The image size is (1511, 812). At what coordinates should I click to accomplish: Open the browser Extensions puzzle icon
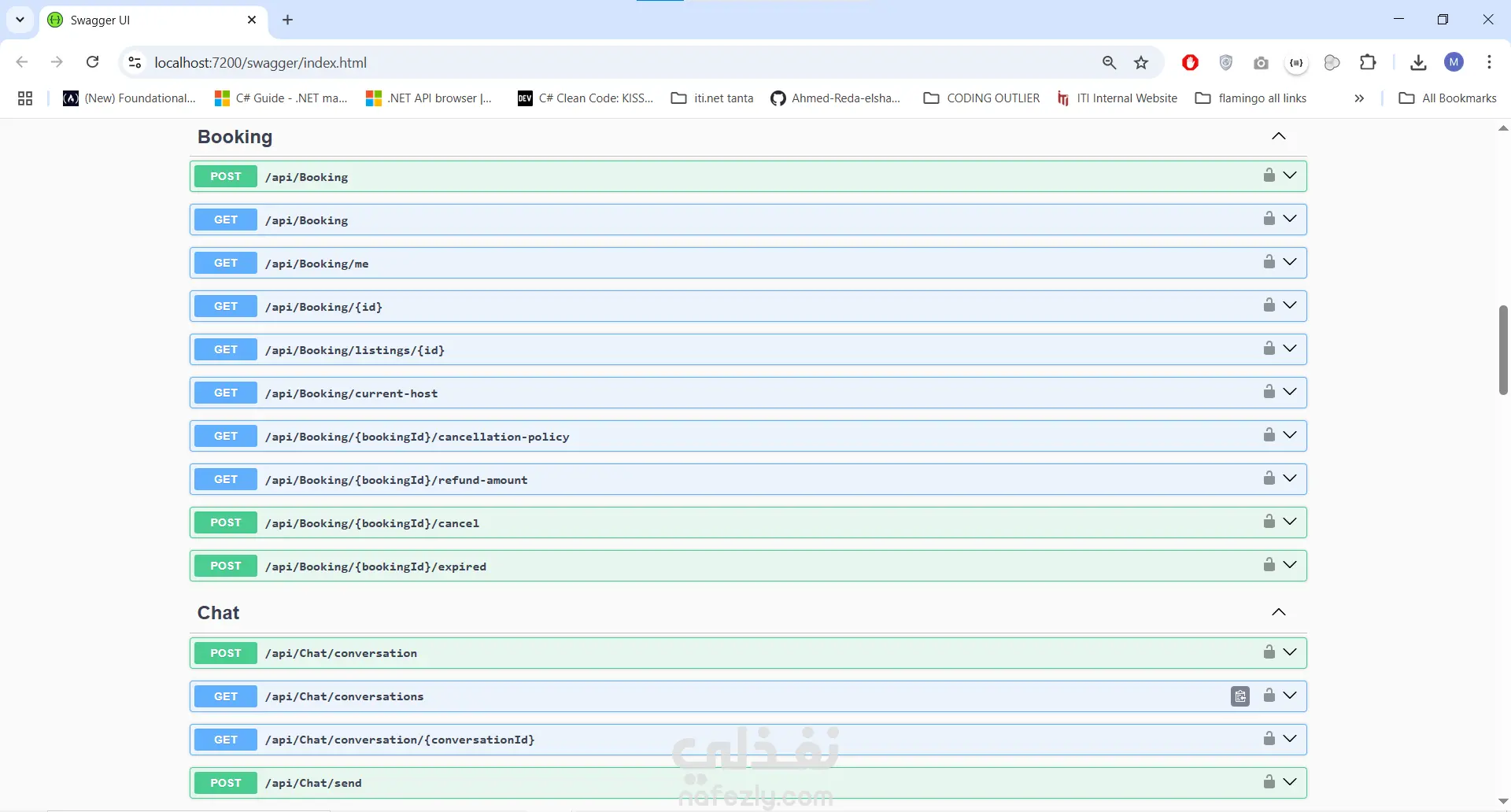[x=1368, y=63]
